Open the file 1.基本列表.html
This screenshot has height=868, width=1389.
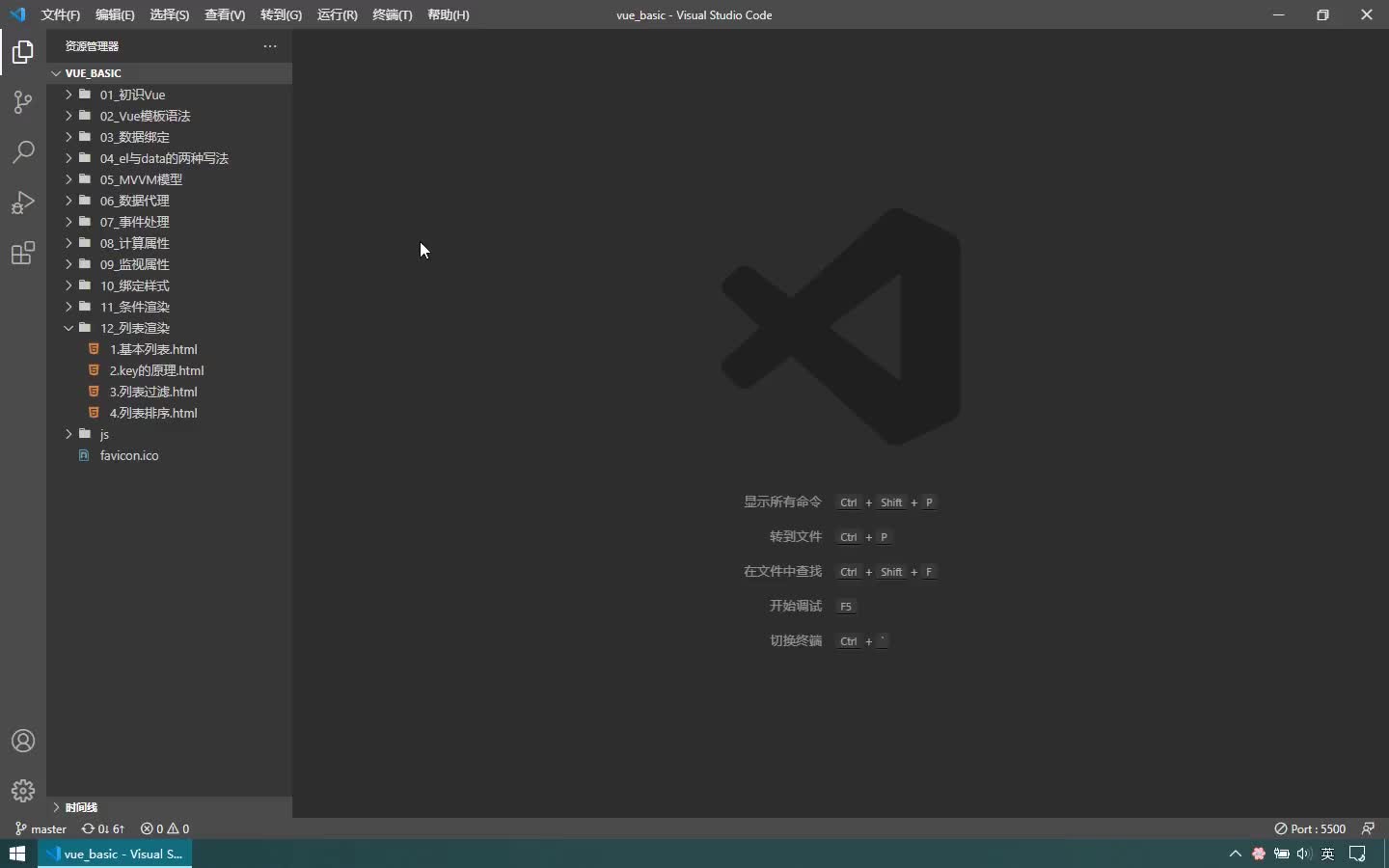click(169, 349)
